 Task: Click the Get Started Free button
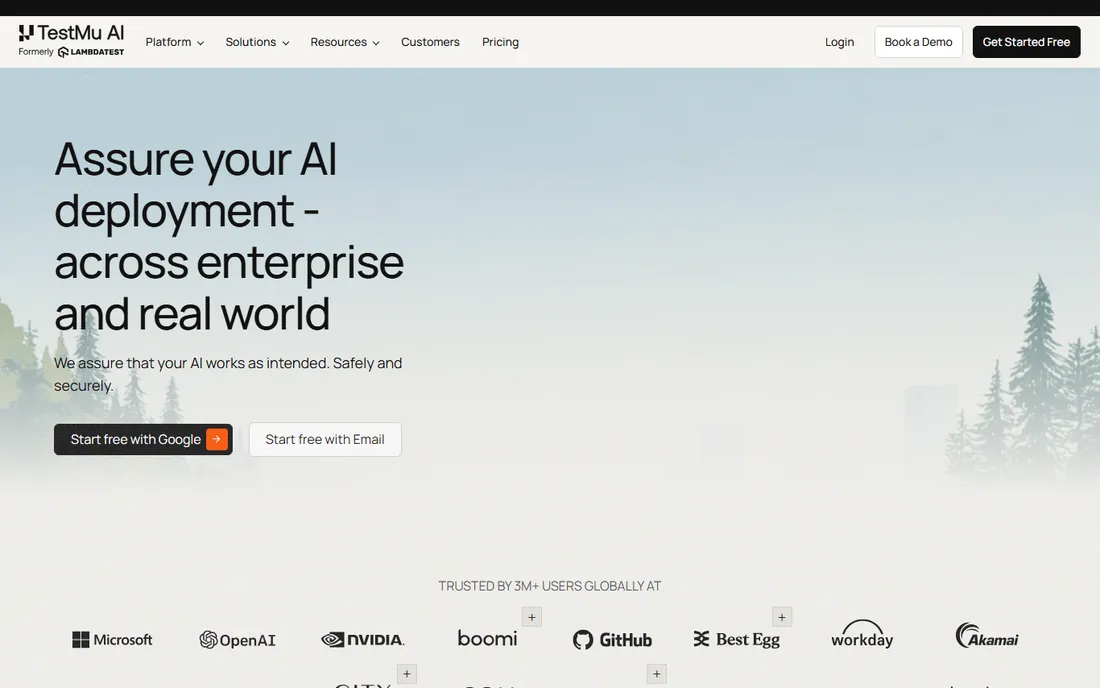click(1026, 42)
